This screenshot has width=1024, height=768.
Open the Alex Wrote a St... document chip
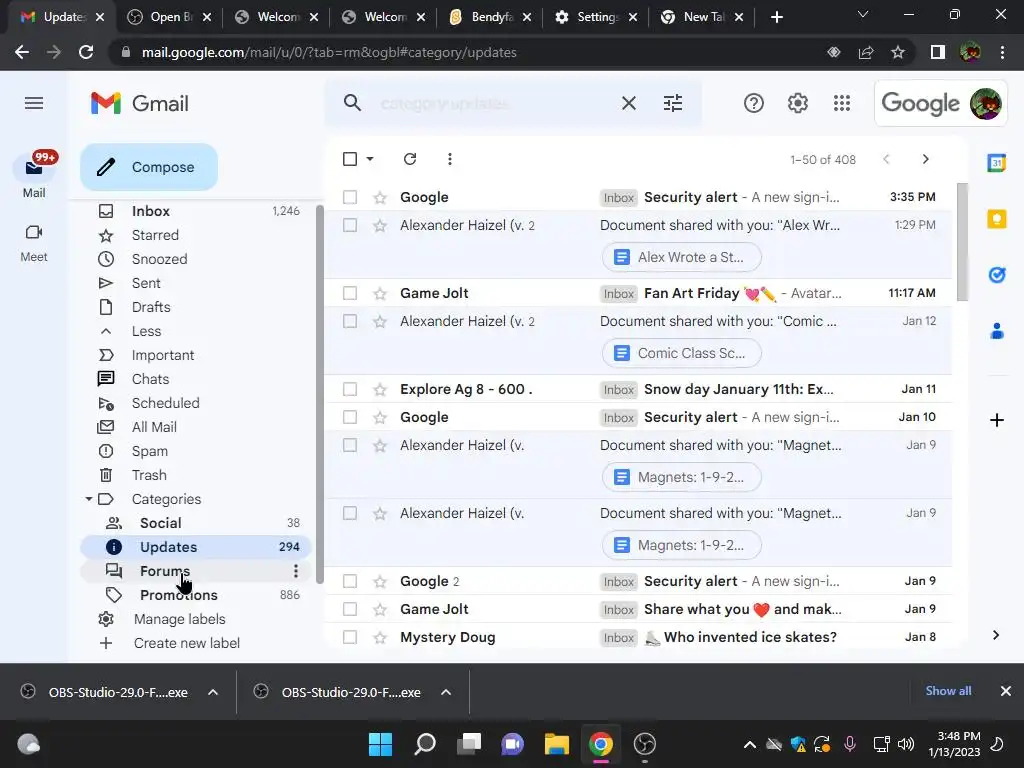point(682,257)
